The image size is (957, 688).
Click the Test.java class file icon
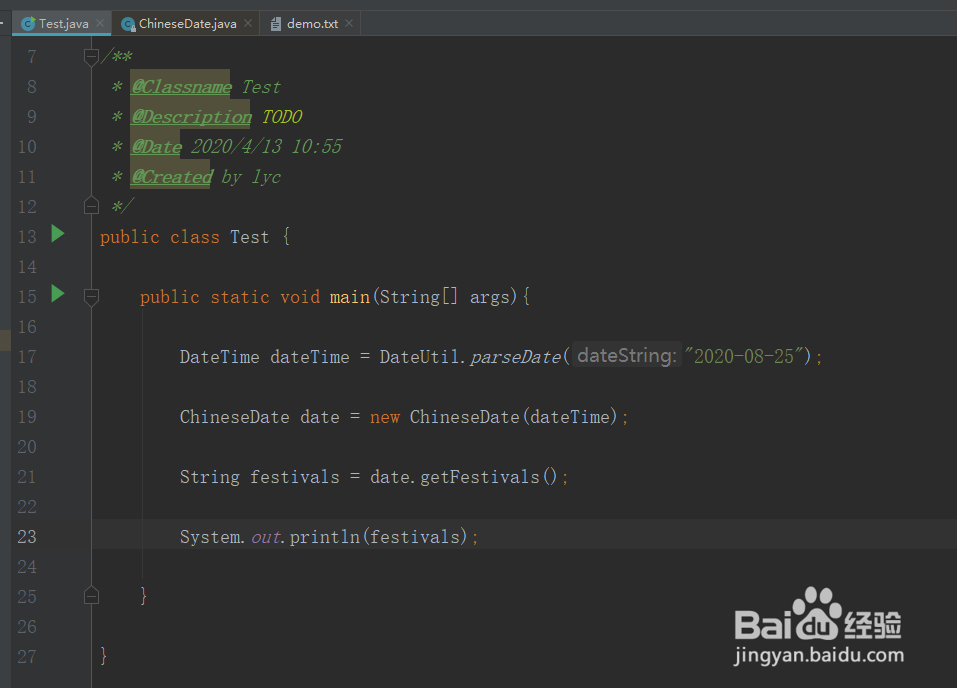point(28,24)
